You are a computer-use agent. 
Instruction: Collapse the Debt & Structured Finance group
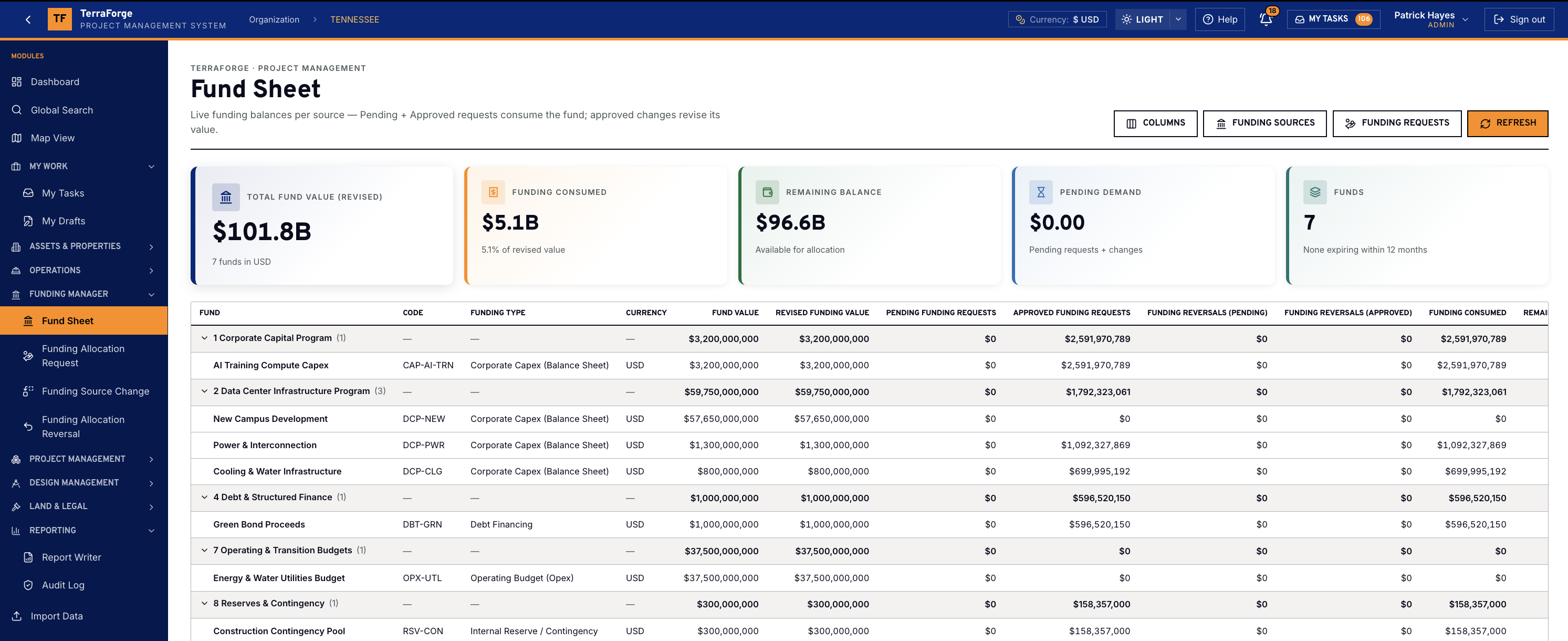coord(204,497)
